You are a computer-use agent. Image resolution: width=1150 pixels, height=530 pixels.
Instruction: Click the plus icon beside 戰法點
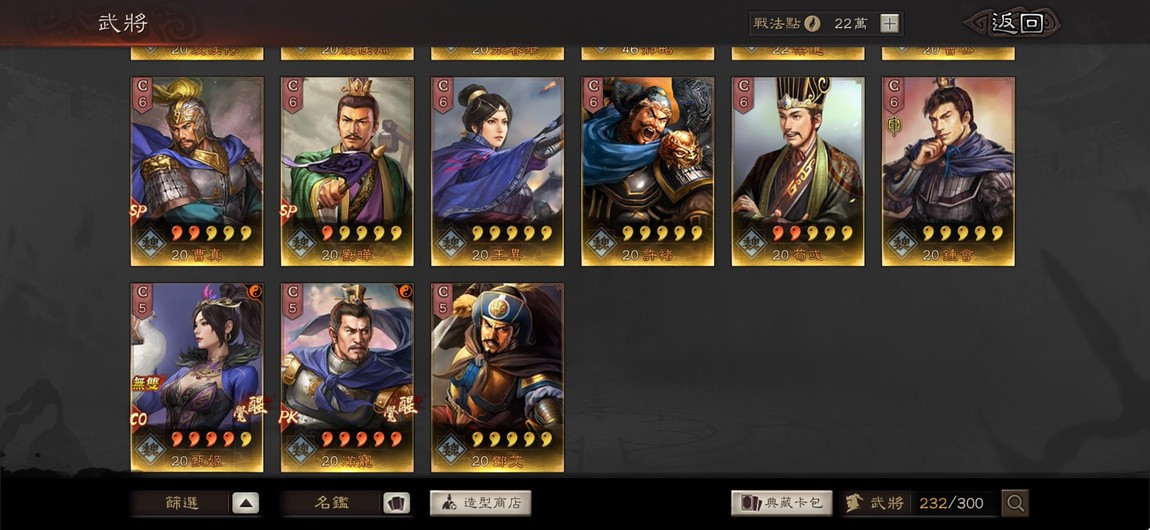click(889, 23)
